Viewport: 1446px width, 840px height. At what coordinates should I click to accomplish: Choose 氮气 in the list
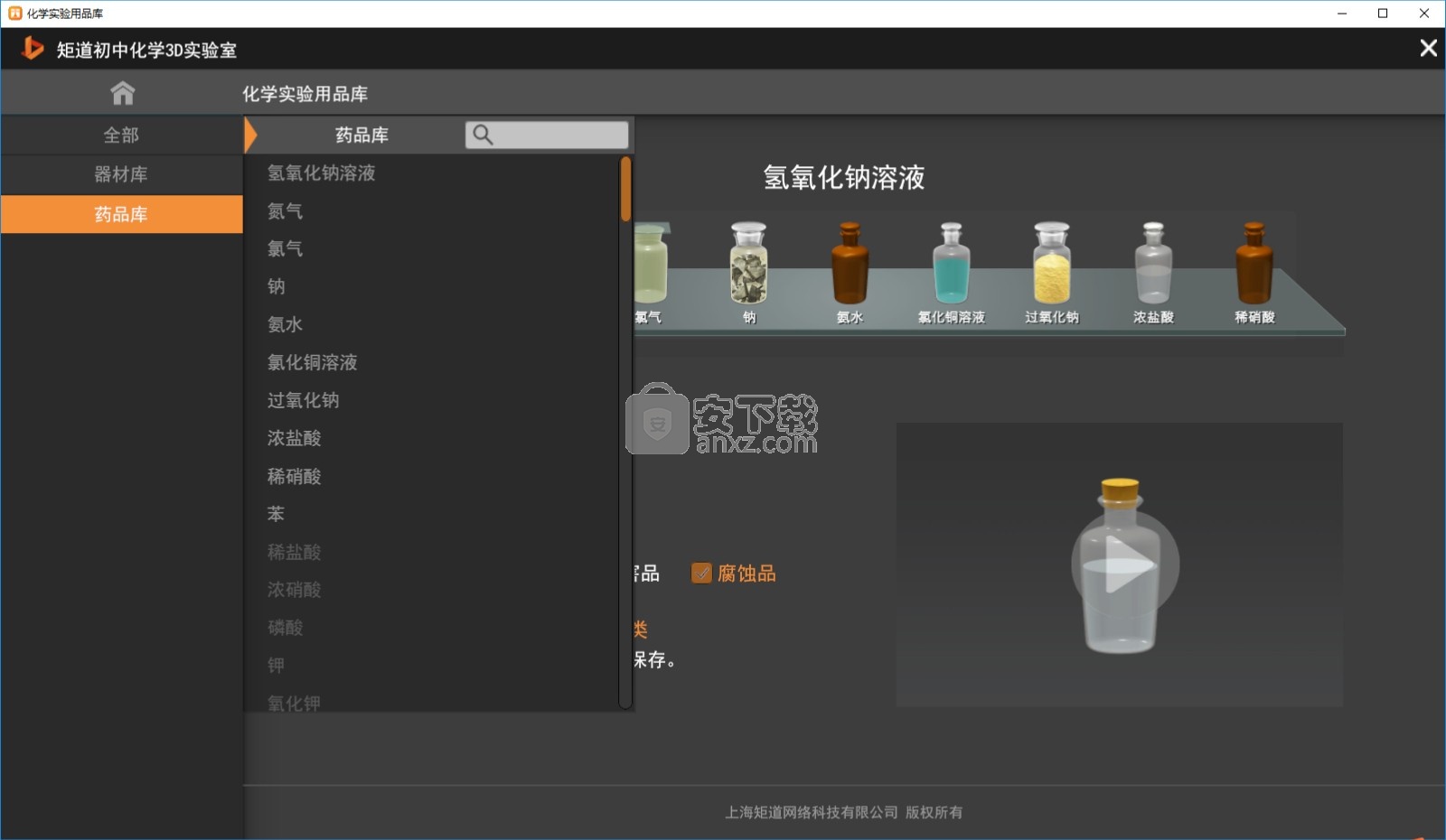click(x=285, y=210)
